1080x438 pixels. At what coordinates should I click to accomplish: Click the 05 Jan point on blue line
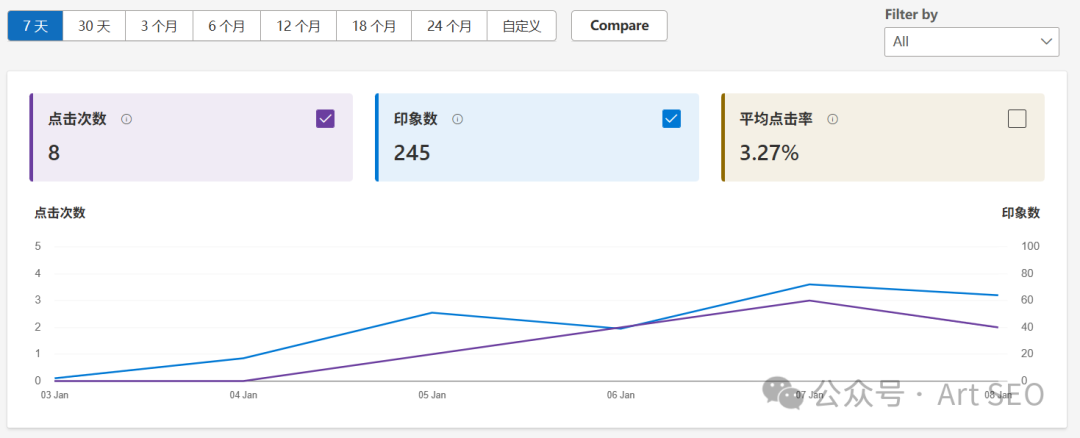tap(431, 313)
